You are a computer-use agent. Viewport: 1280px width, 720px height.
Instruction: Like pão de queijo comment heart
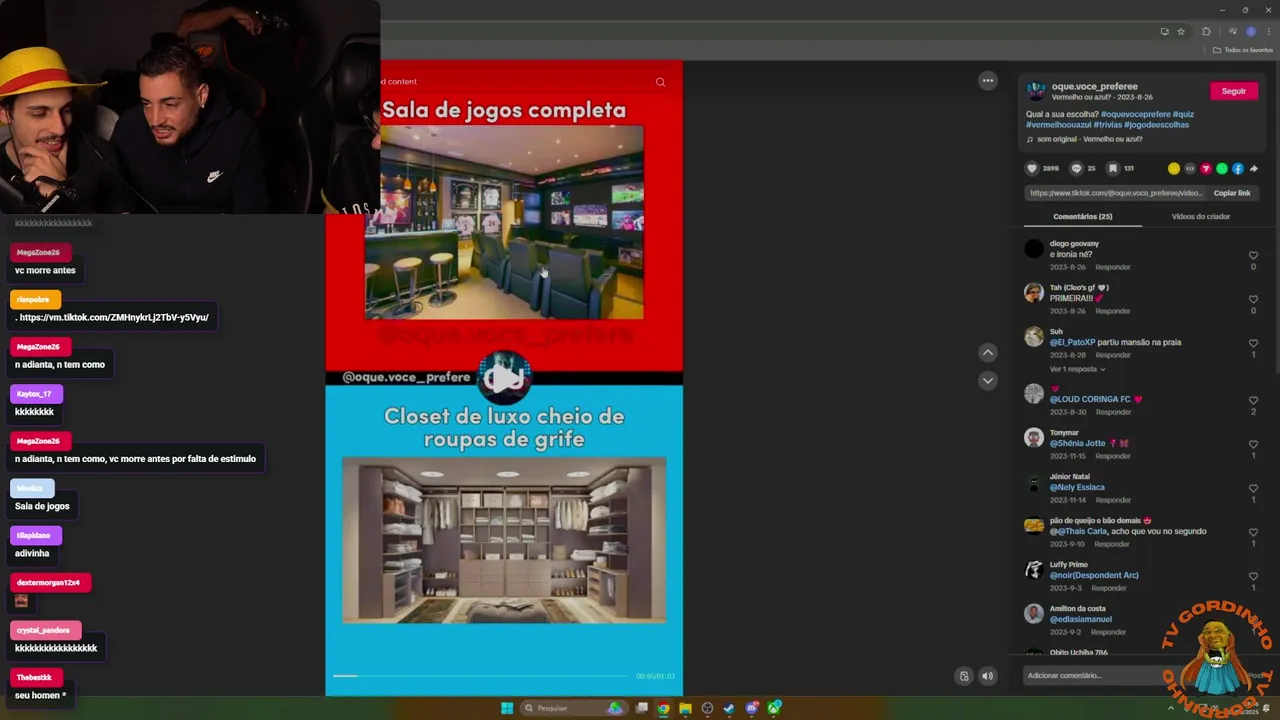(x=1253, y=533)
